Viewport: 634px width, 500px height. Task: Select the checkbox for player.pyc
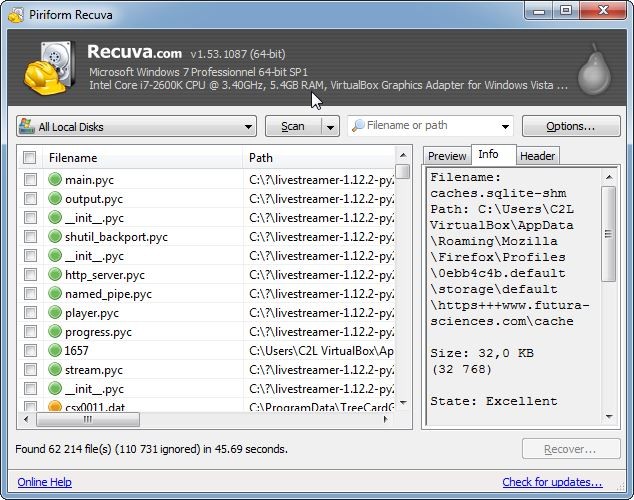point(30,312)
